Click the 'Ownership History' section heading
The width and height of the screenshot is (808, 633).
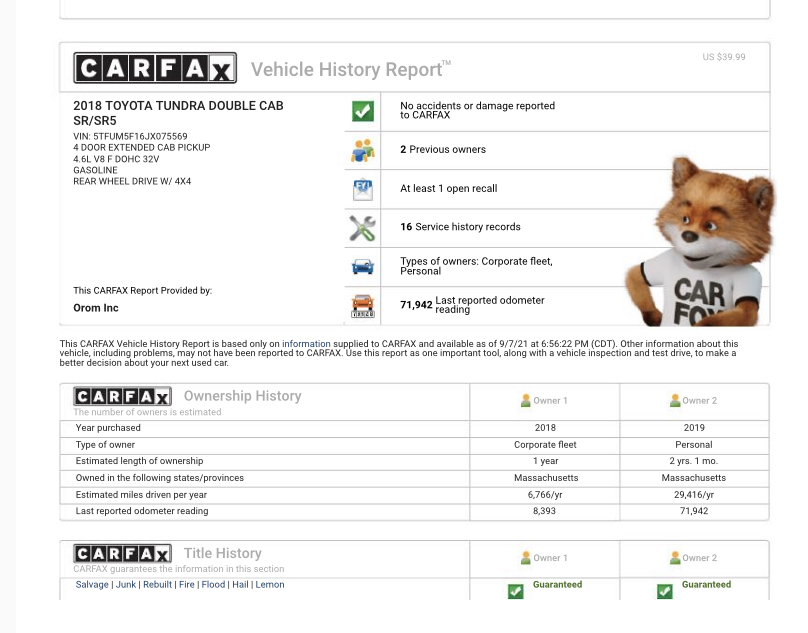coord(243,396)
